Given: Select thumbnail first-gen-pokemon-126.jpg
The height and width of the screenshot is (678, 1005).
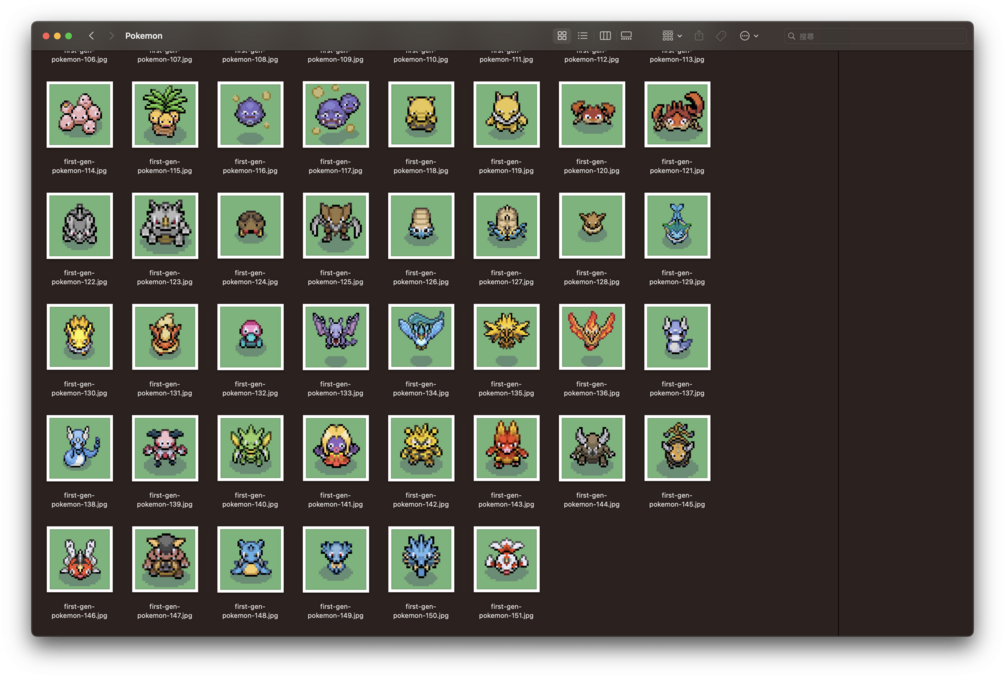Looking at the screenshot, I should pos(421,226).
